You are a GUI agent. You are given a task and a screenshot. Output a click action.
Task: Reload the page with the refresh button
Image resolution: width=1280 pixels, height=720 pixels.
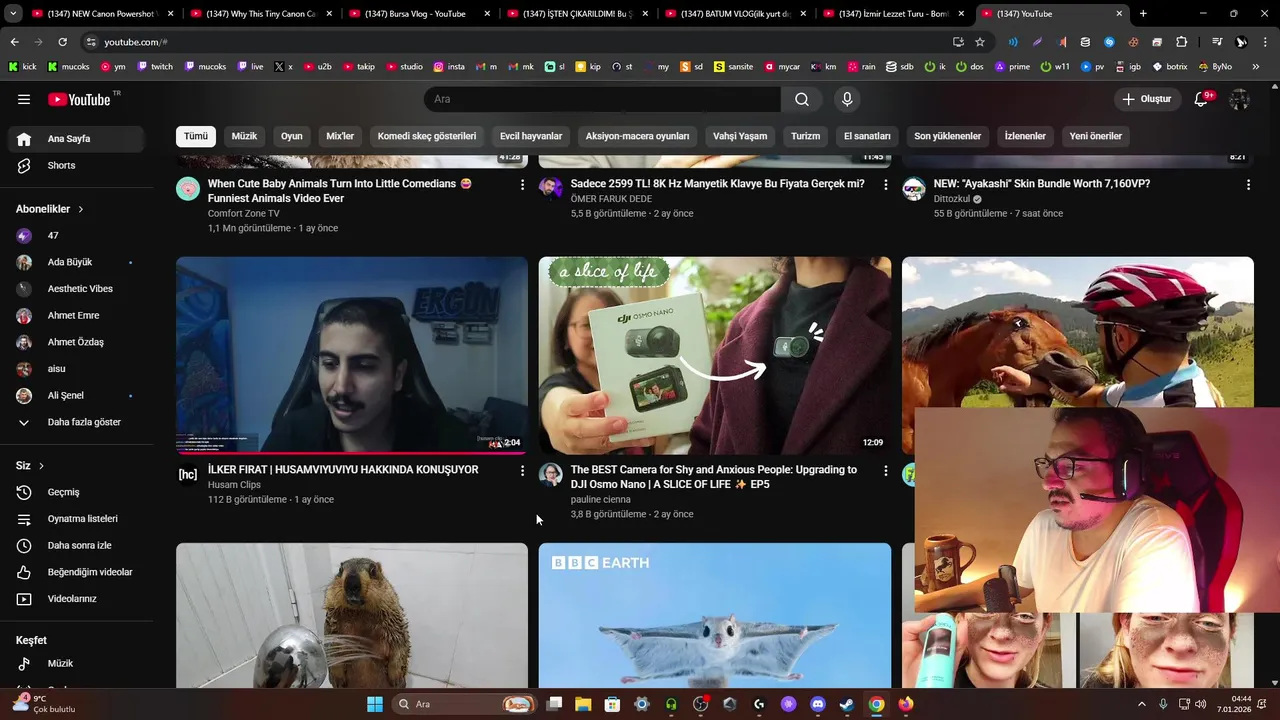[62, 42]
